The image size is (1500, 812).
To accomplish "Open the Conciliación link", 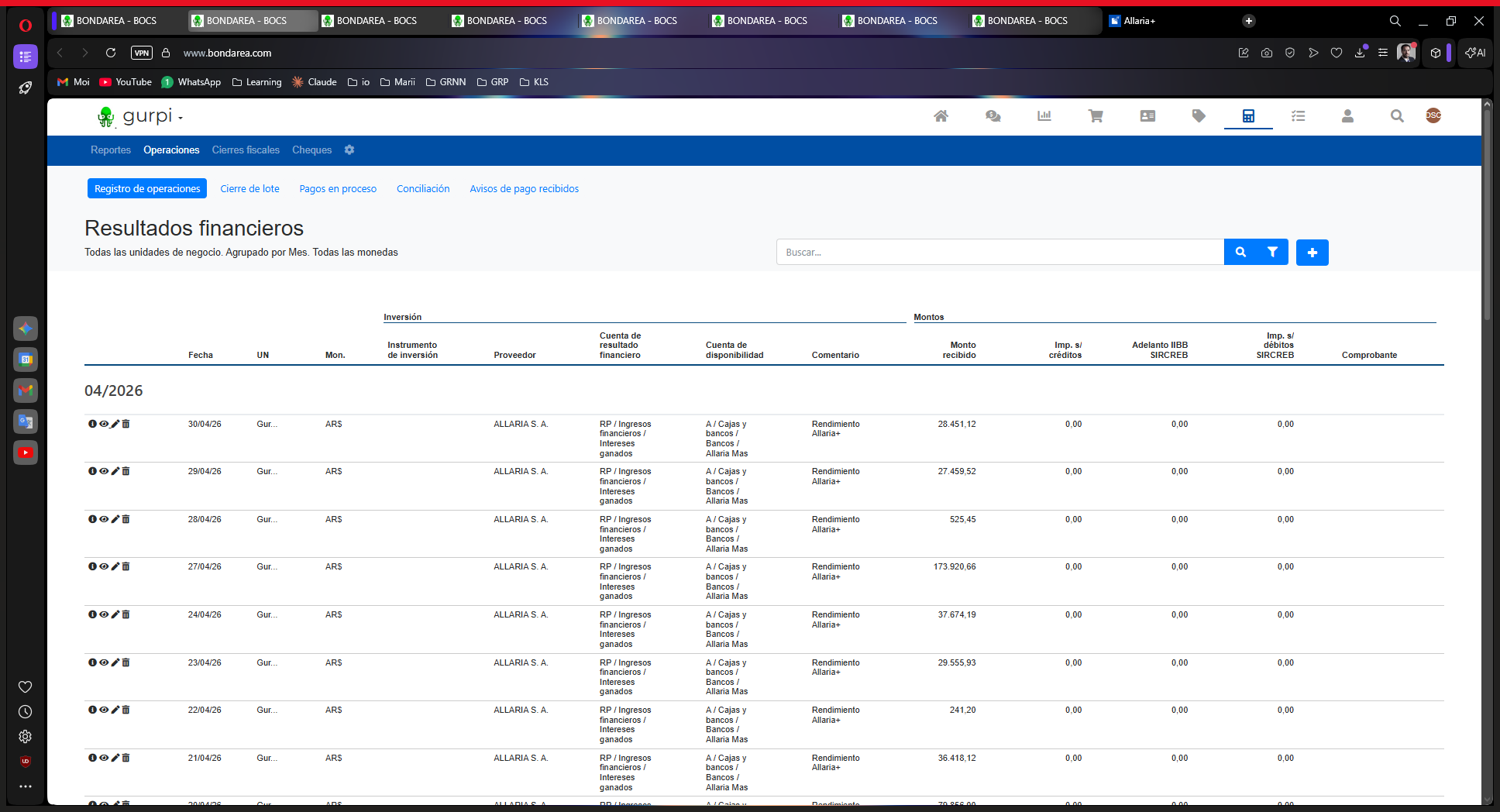I will [423, 189].
